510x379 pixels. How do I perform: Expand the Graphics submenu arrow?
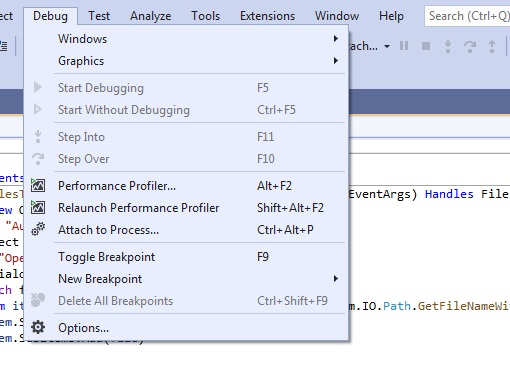pos(336,61)
